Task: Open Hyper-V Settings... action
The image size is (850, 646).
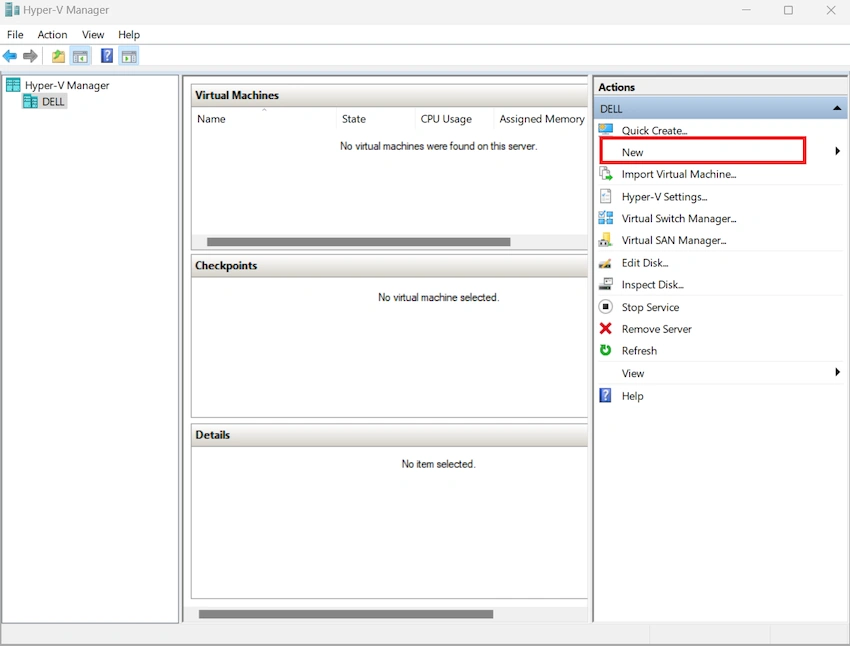Action: click(x=664, y=197)
